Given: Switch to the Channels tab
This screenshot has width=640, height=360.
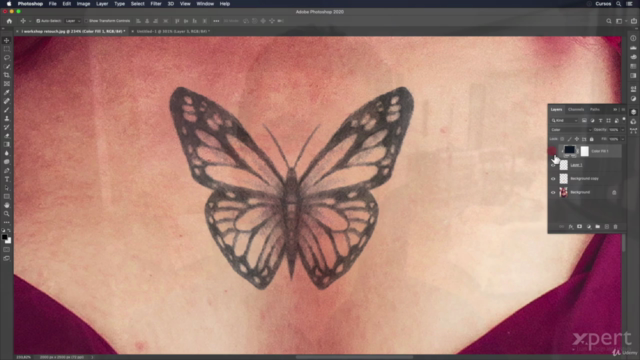Looking at the screenshot, I should (576, 109).
